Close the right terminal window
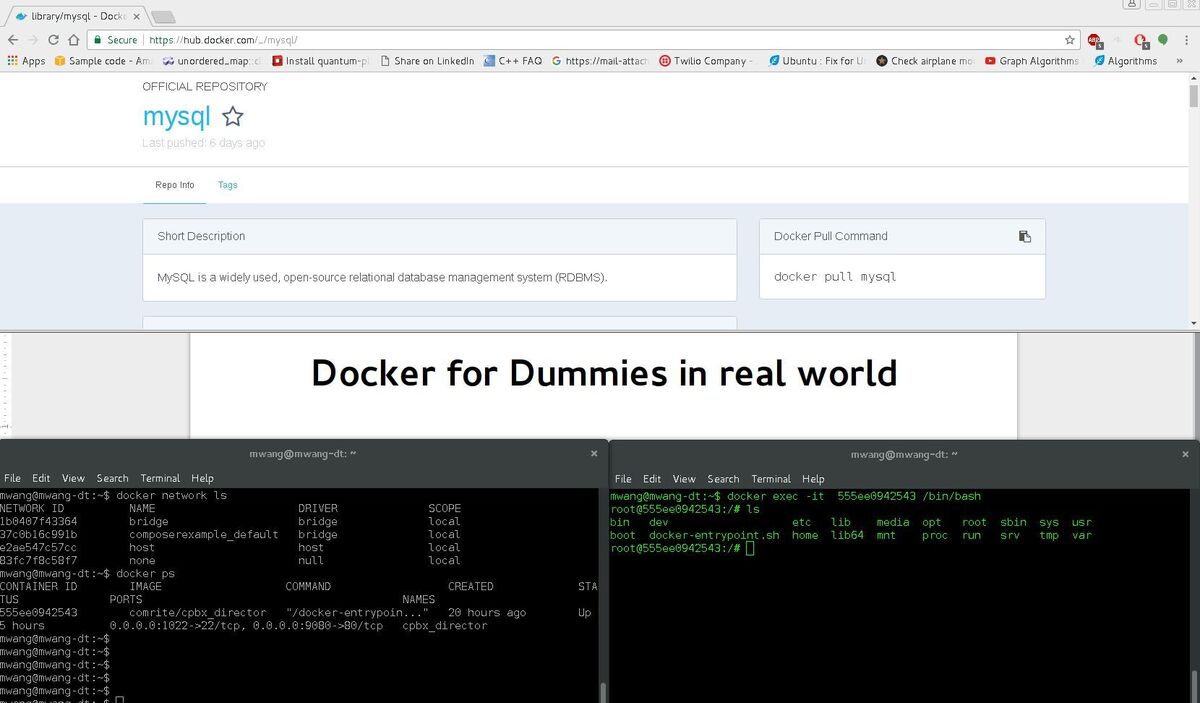 point(1186,453)
